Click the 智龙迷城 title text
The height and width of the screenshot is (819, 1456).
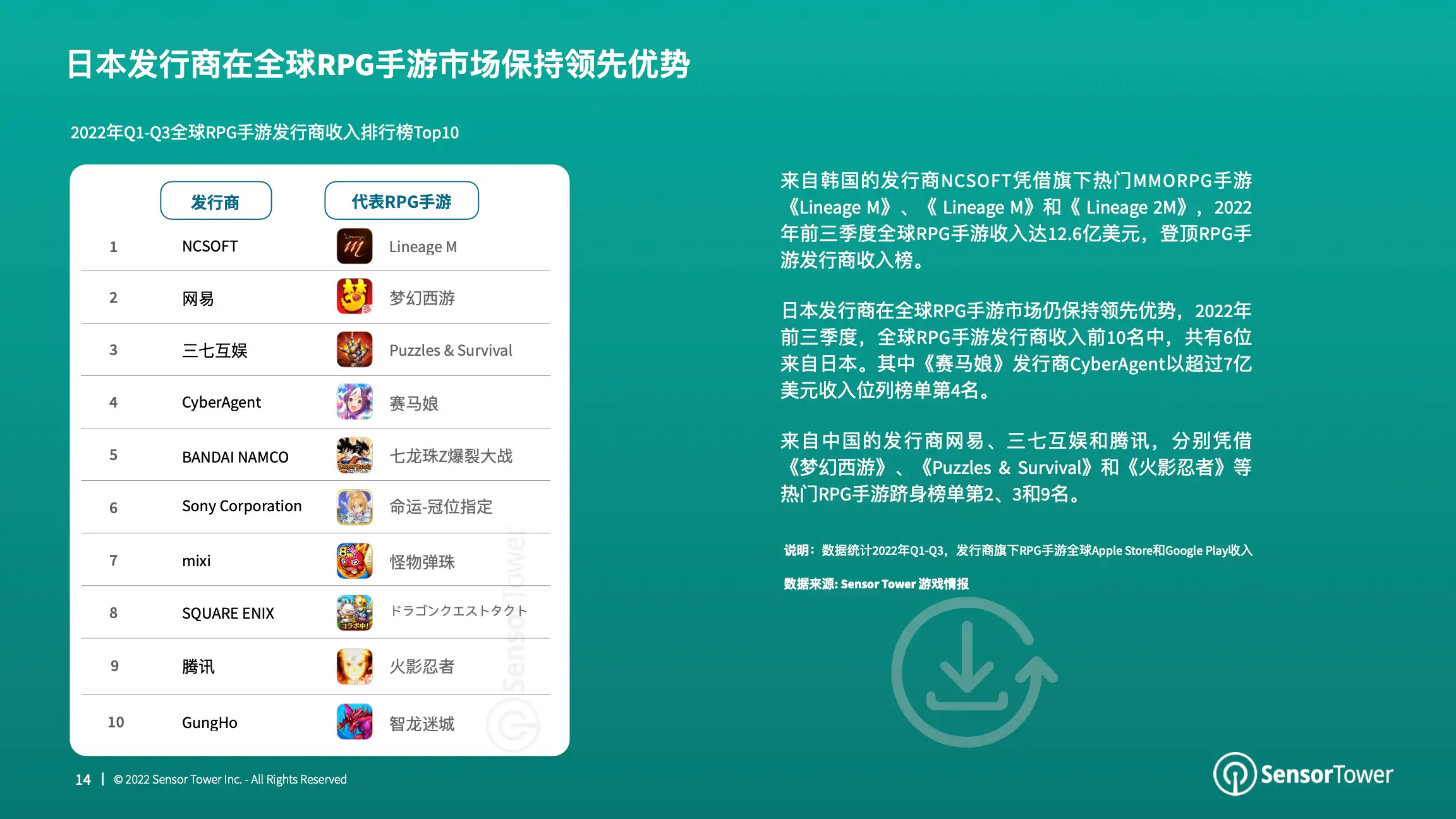pyautogui.click(x=422, y=724)
